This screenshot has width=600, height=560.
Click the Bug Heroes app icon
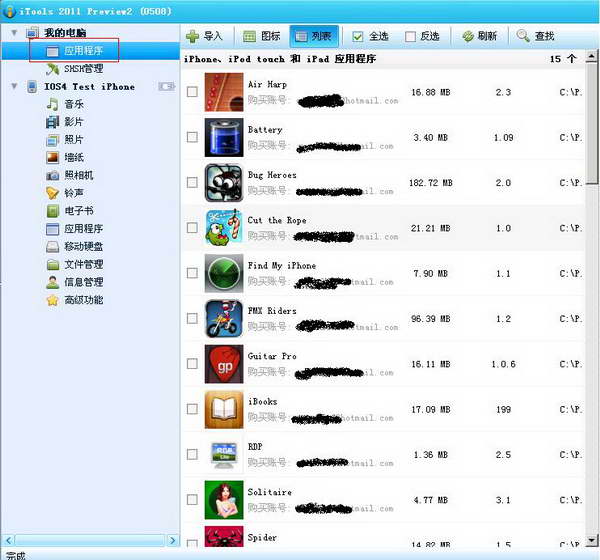point(224,183)
